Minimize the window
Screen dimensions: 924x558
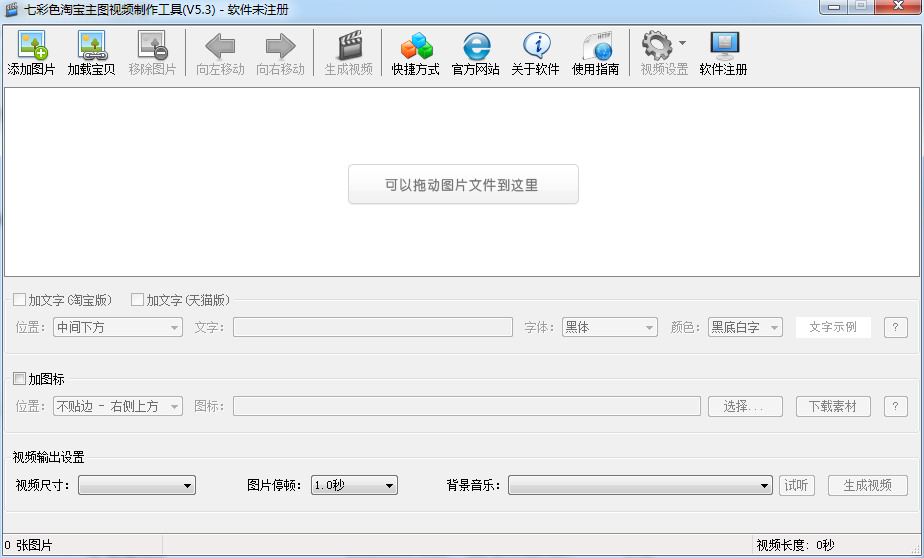[x=834, y=6]
